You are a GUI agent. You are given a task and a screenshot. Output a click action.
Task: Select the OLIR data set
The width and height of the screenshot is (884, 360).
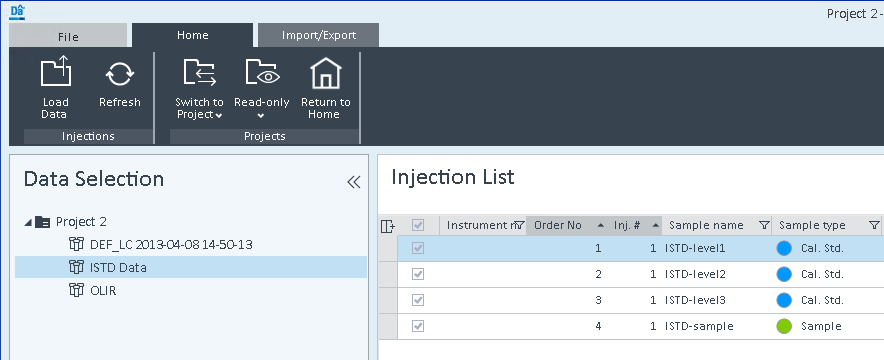103,291
